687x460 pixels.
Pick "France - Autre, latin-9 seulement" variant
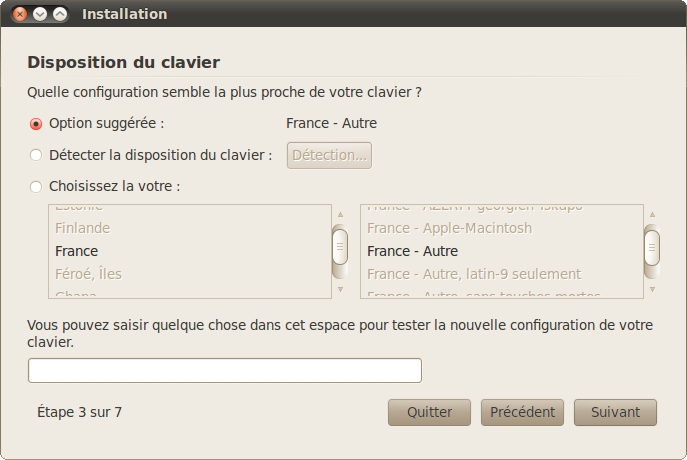pyautogui.click(x=474, y=274)
